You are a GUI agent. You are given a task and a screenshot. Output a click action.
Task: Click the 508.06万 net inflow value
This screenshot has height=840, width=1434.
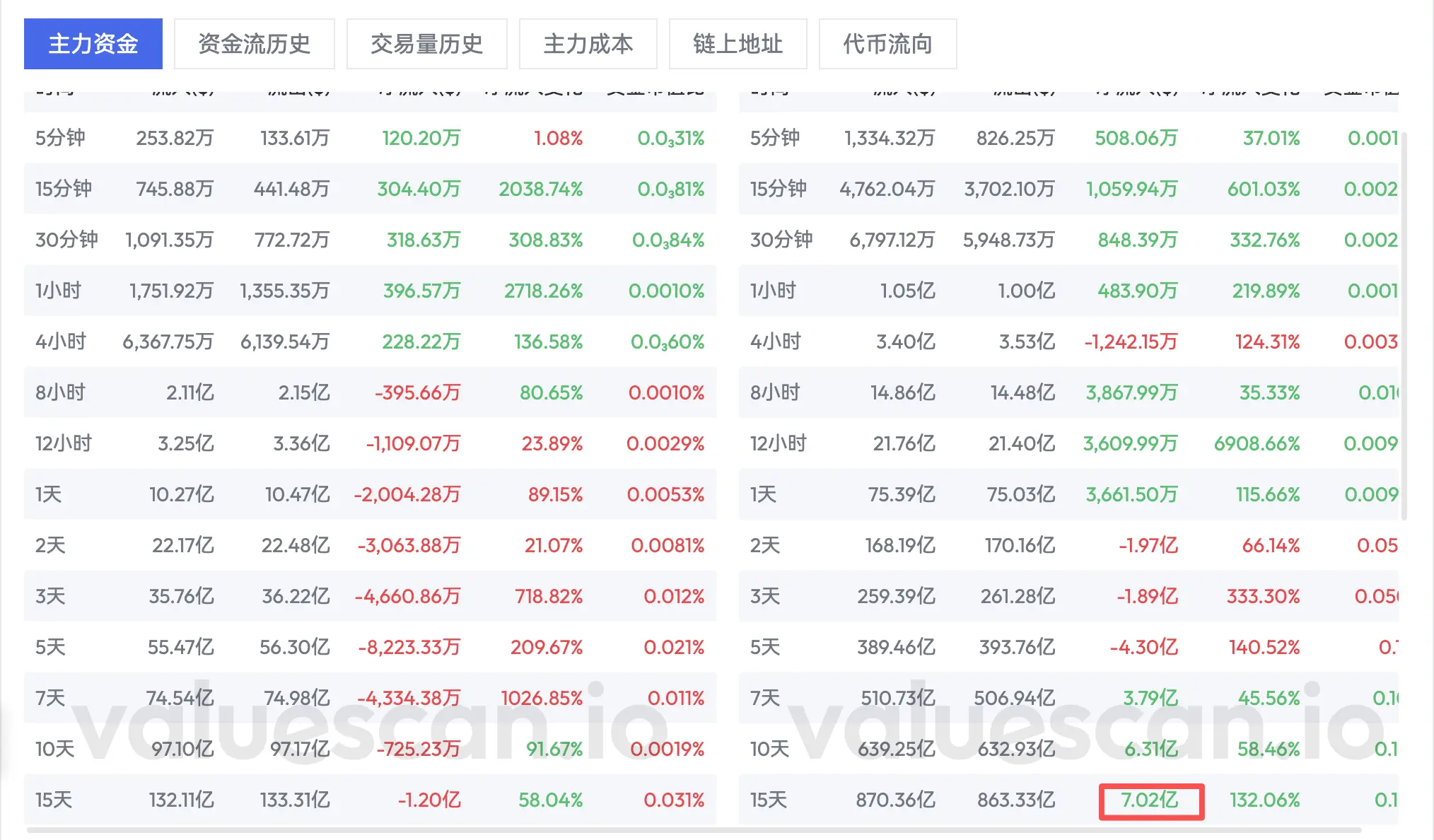point(1136,138)
